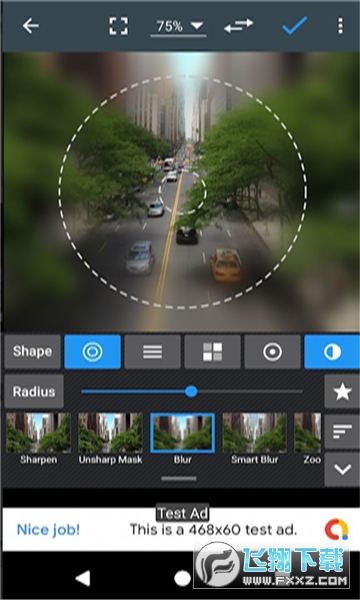
Task: Go back with the top-left arrow
Action: 30,26
